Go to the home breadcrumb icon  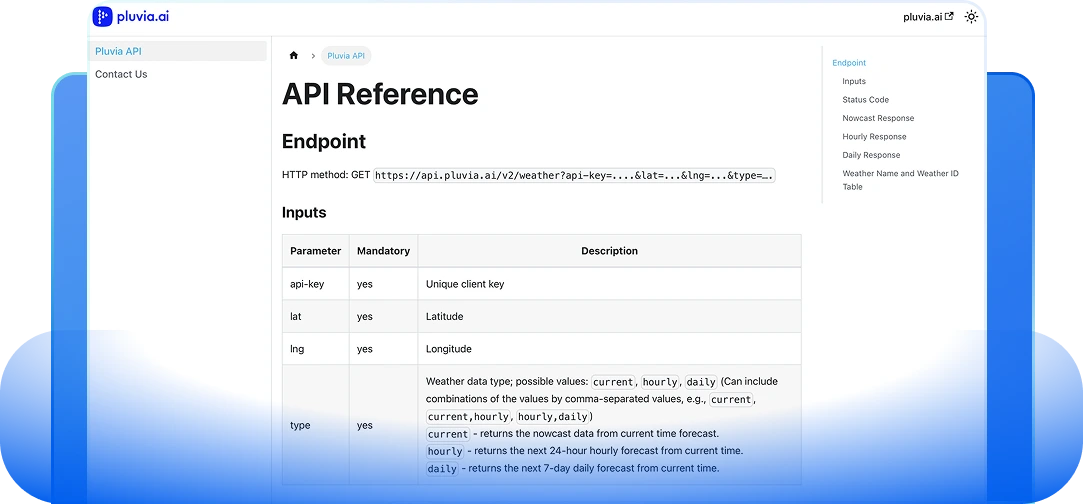click(293, 56)
